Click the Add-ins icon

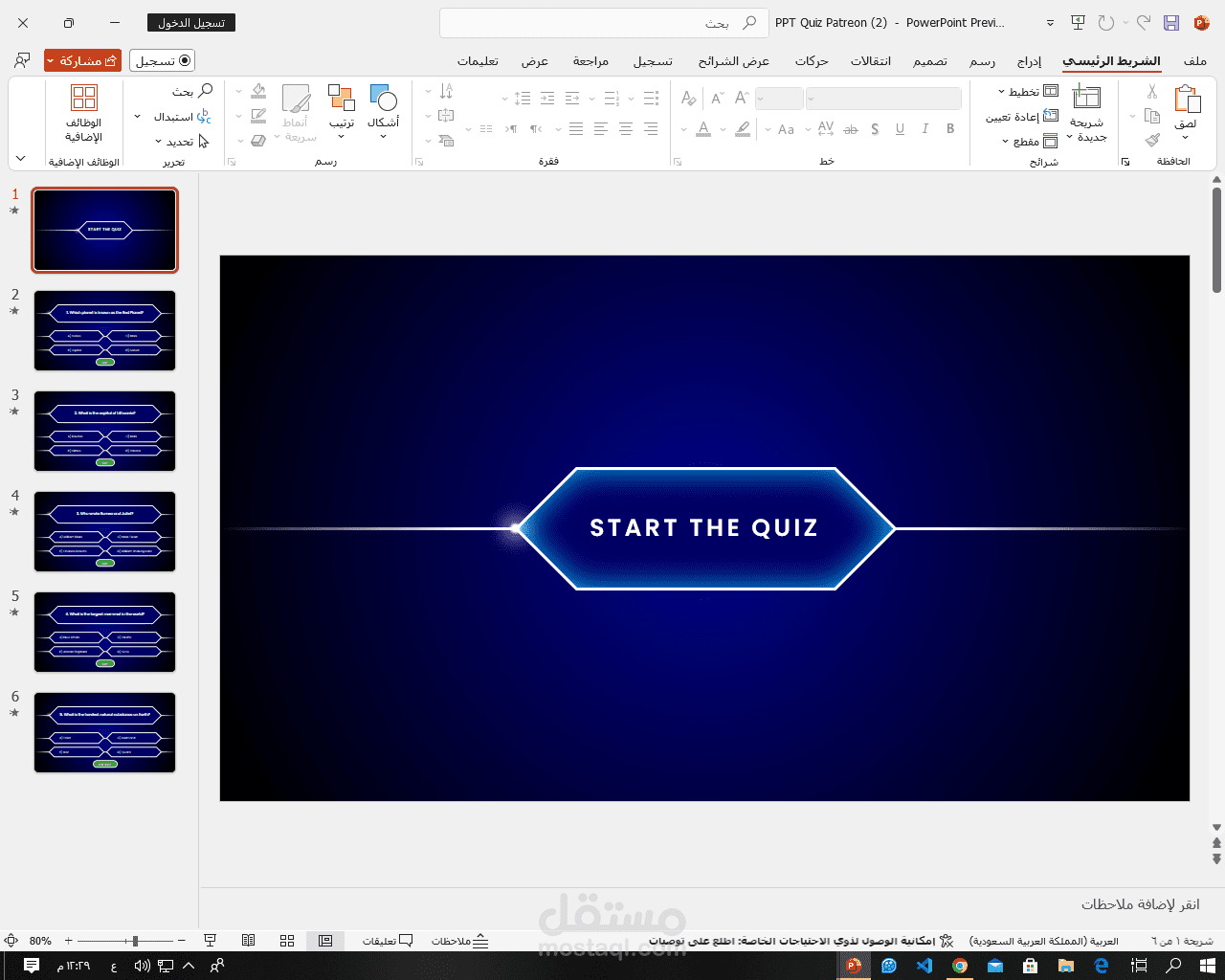[x=84, y=98]
